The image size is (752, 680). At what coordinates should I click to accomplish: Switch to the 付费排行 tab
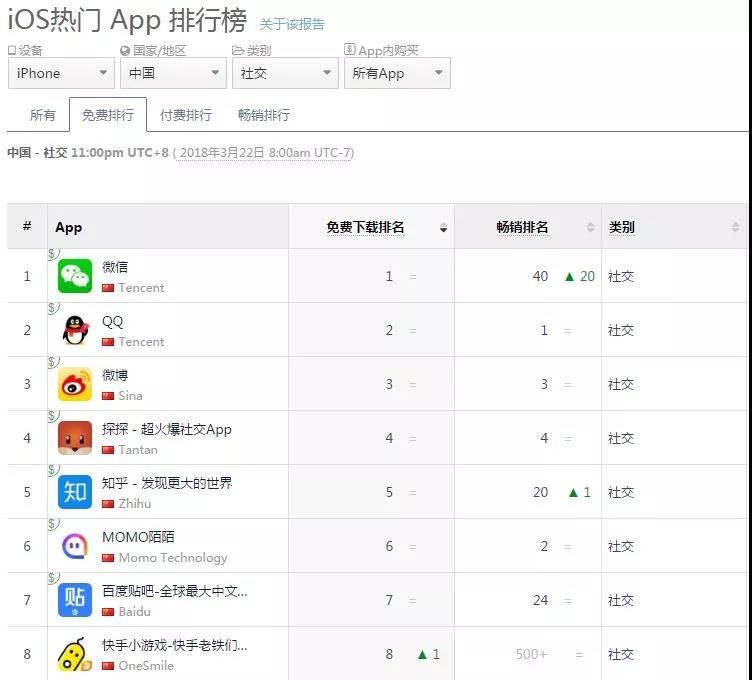[186, 115]
